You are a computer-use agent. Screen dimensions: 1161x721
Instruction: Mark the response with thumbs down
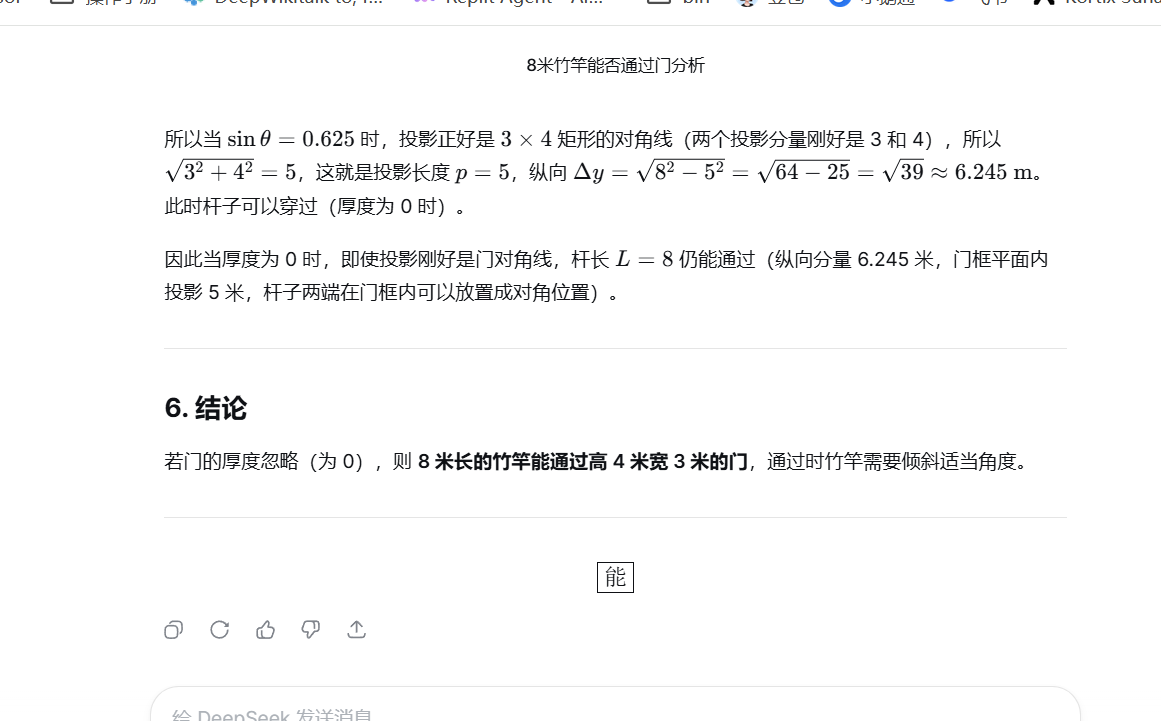(311, 630)
